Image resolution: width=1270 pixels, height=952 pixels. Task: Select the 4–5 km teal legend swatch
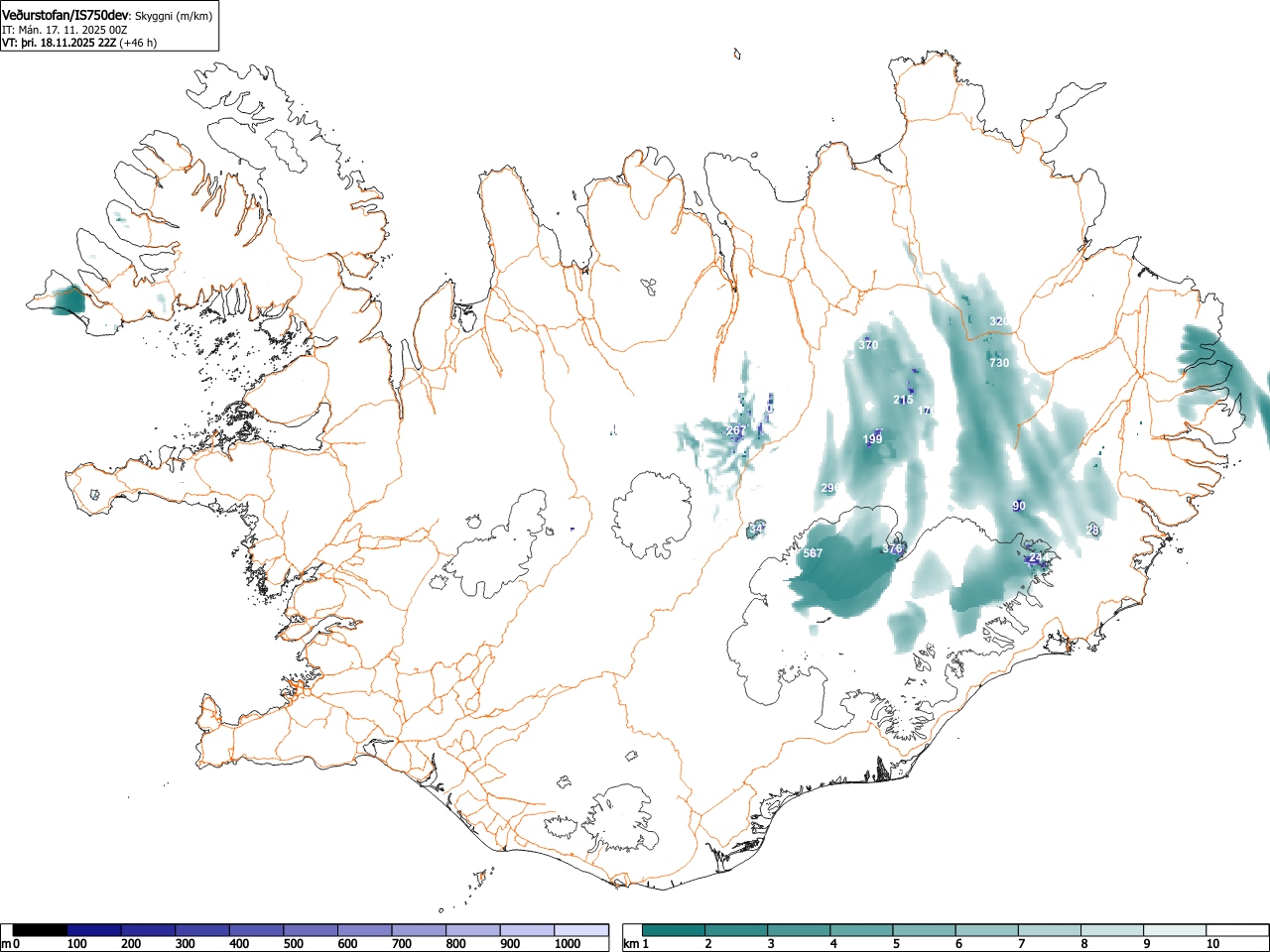(x=862, y=930)
